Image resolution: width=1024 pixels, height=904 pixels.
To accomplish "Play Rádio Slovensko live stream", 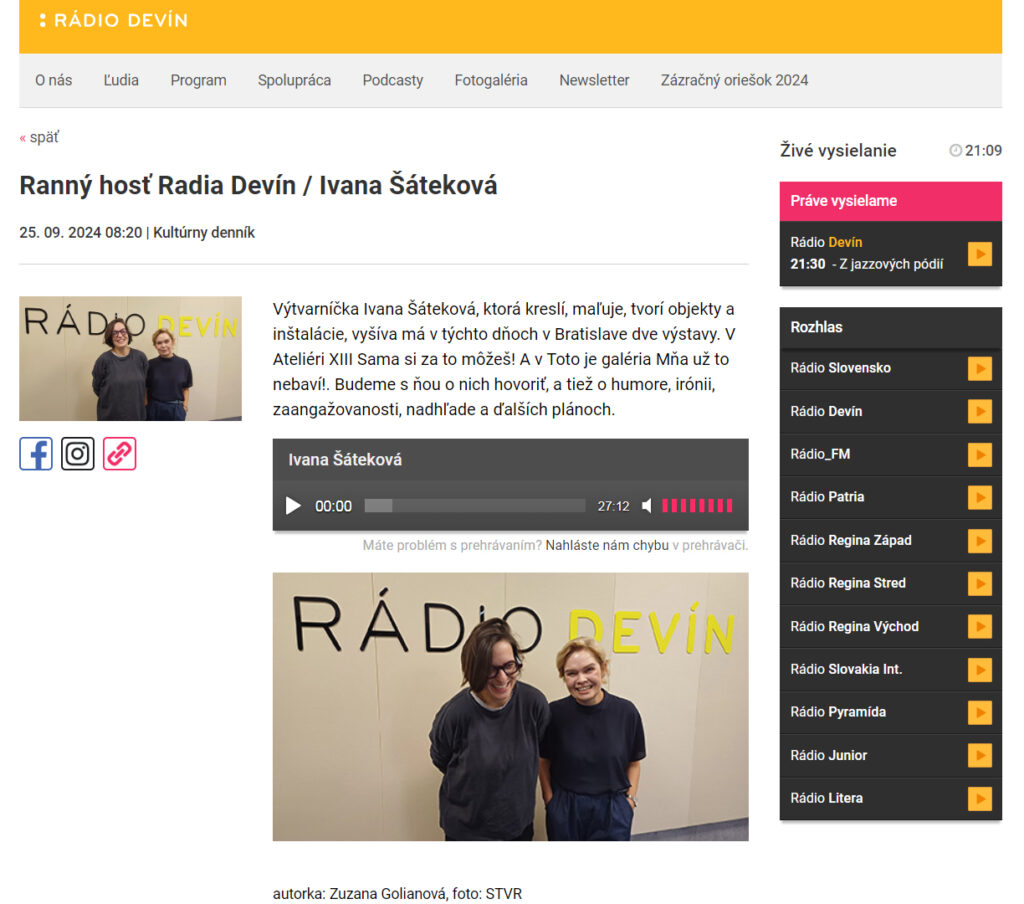I will point(979,368).
